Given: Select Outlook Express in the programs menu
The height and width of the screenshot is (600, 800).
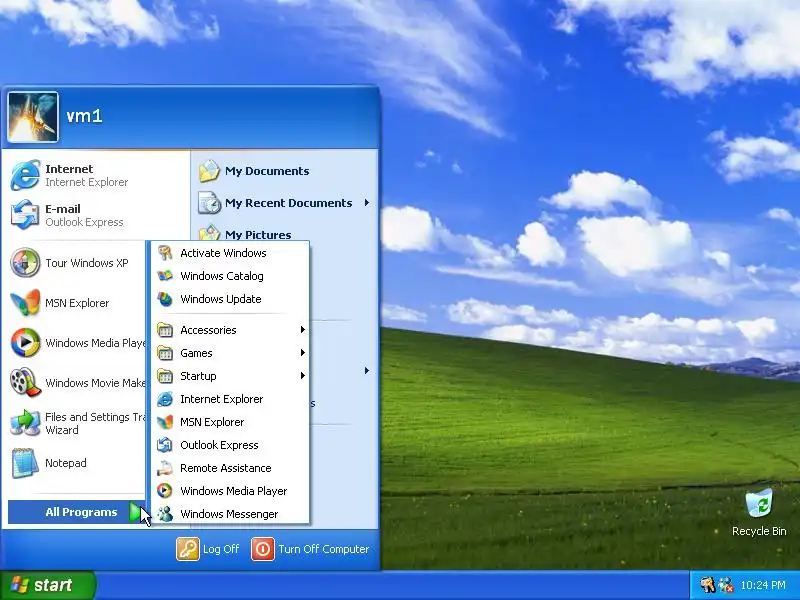Looking at the screenshot, I should point(228,445).
